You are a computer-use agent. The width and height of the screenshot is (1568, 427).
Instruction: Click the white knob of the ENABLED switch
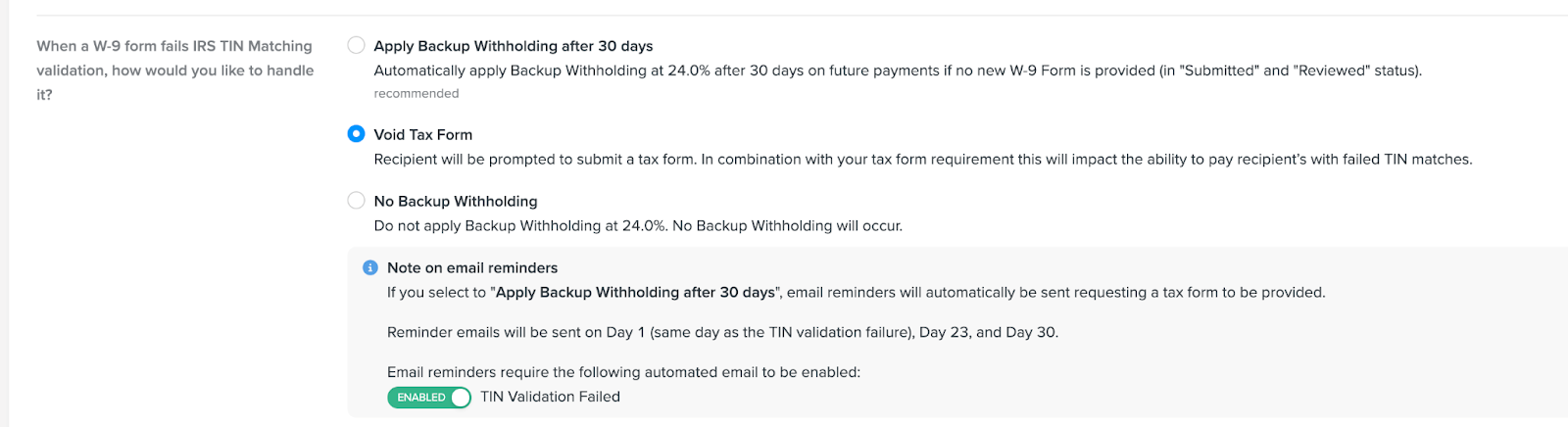(461, 397)
